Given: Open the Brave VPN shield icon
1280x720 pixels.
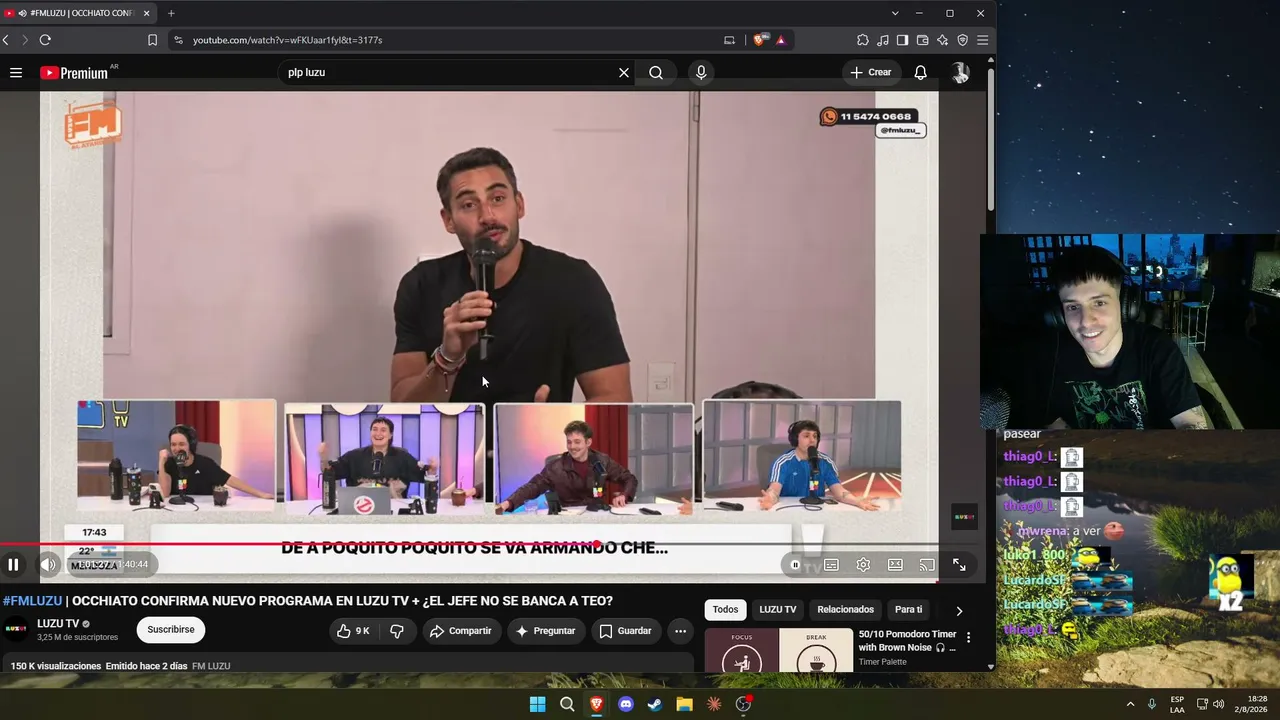Looking at the screenshot, I should click(x=963, y=40).
